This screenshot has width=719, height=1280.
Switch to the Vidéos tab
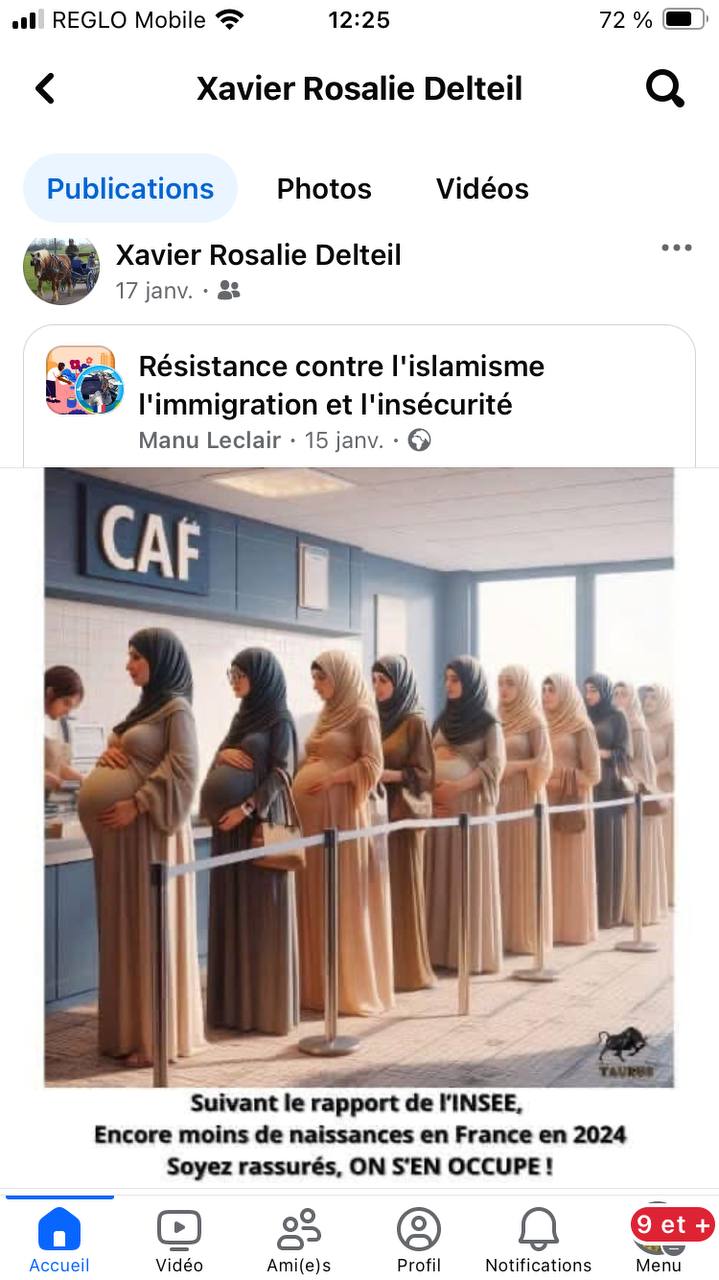482,188
